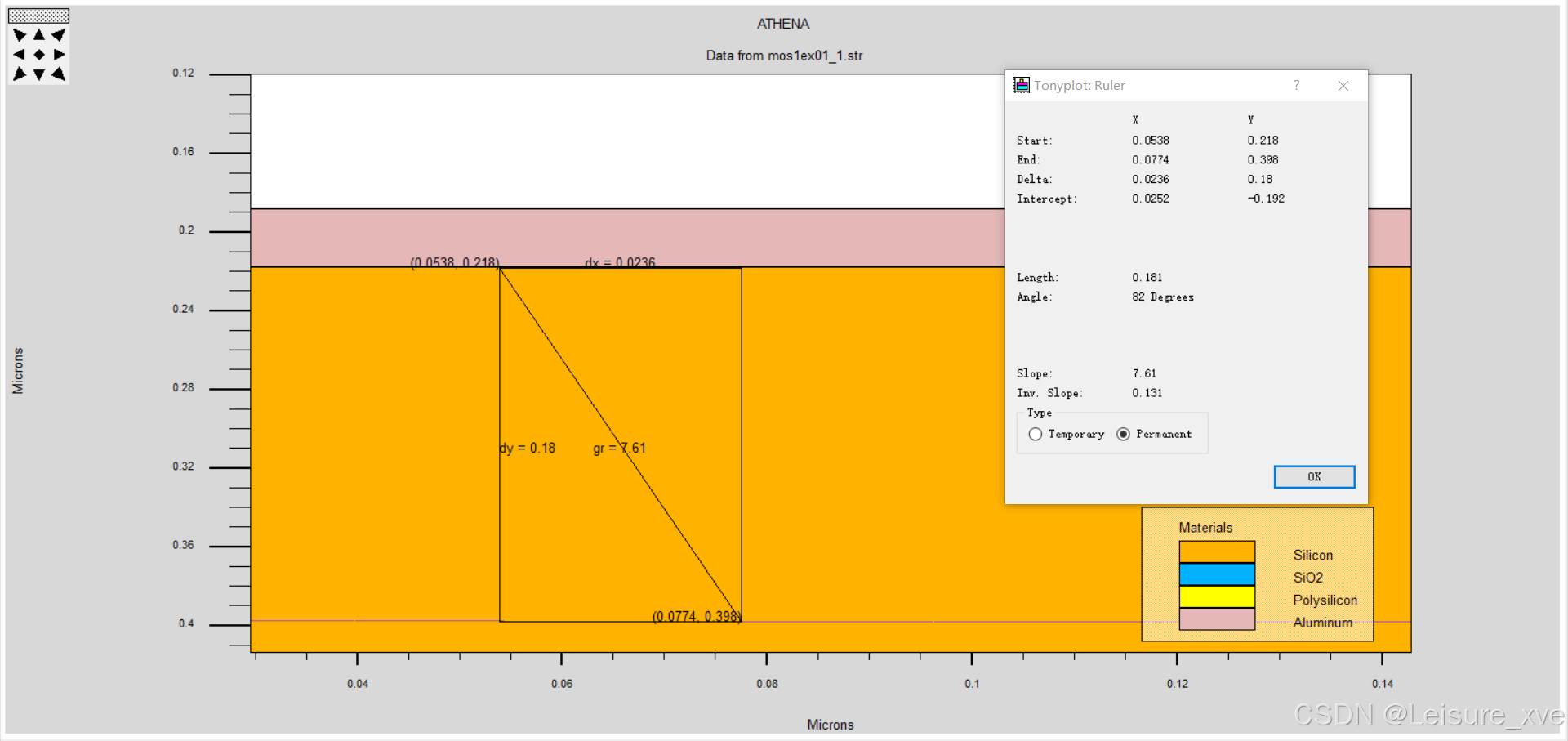This screenshot has width=1568, height=741.
Task: Click the ATHENA plot title
Action: click(783, 24)
